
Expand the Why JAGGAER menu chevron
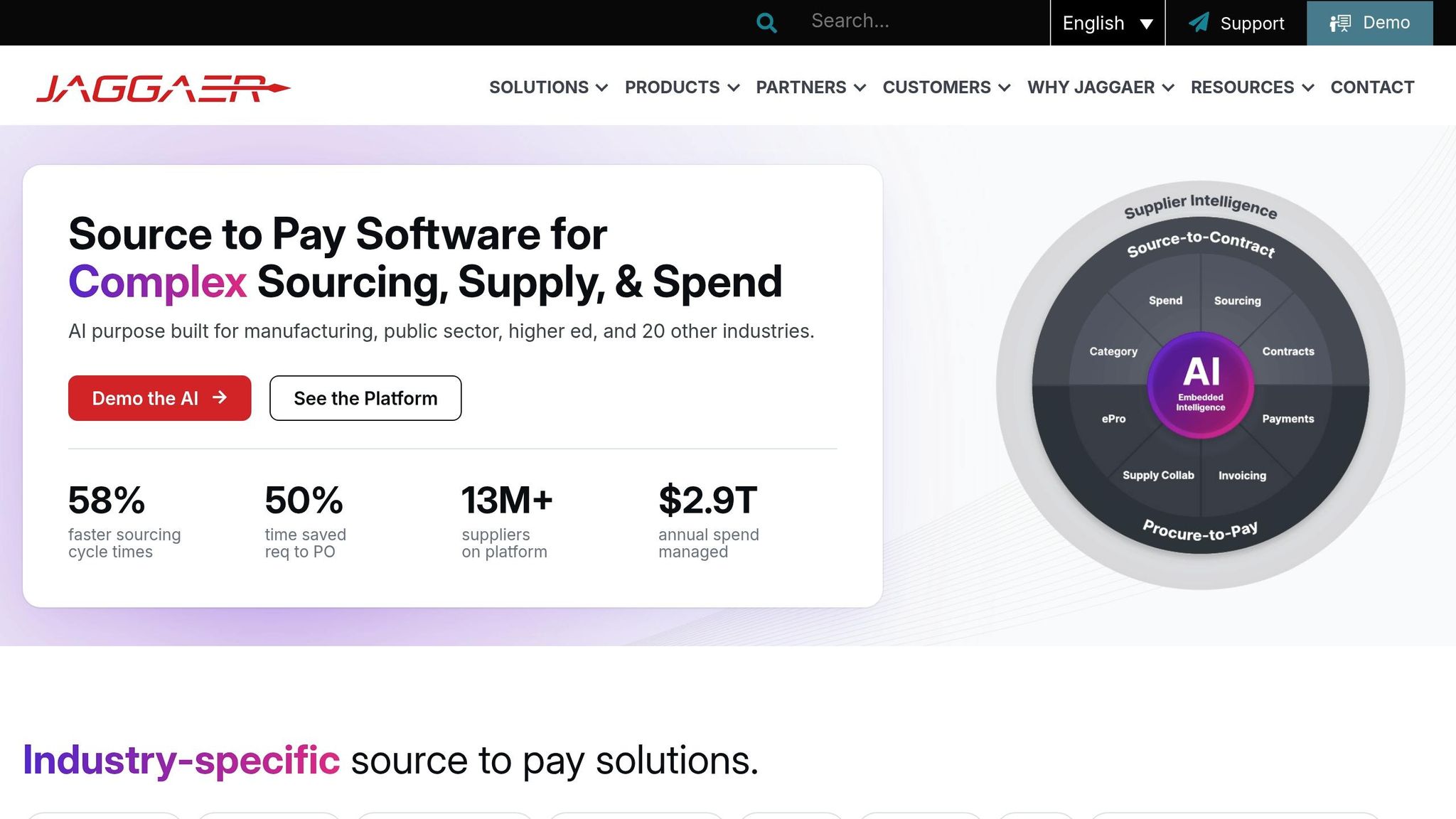tap(1168, 87)
